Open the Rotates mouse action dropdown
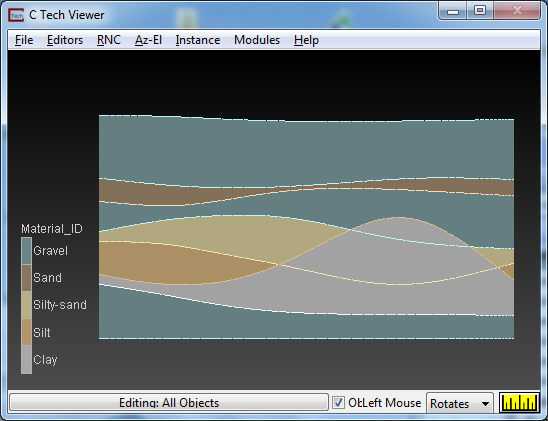Screen dimensions: 548x421 pyautogui.click(x=460, y=404)
